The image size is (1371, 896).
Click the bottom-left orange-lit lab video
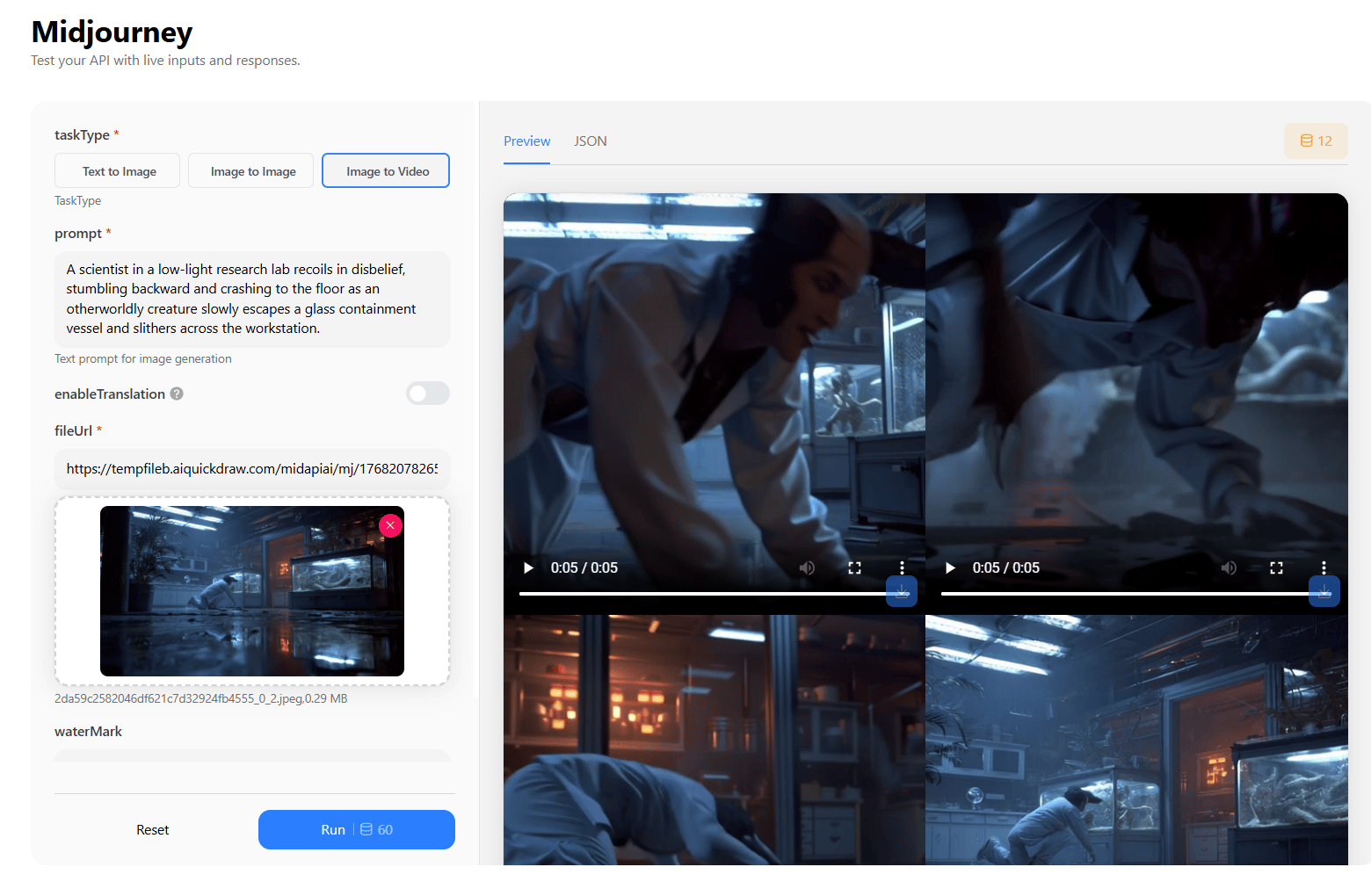coord(715,740)
